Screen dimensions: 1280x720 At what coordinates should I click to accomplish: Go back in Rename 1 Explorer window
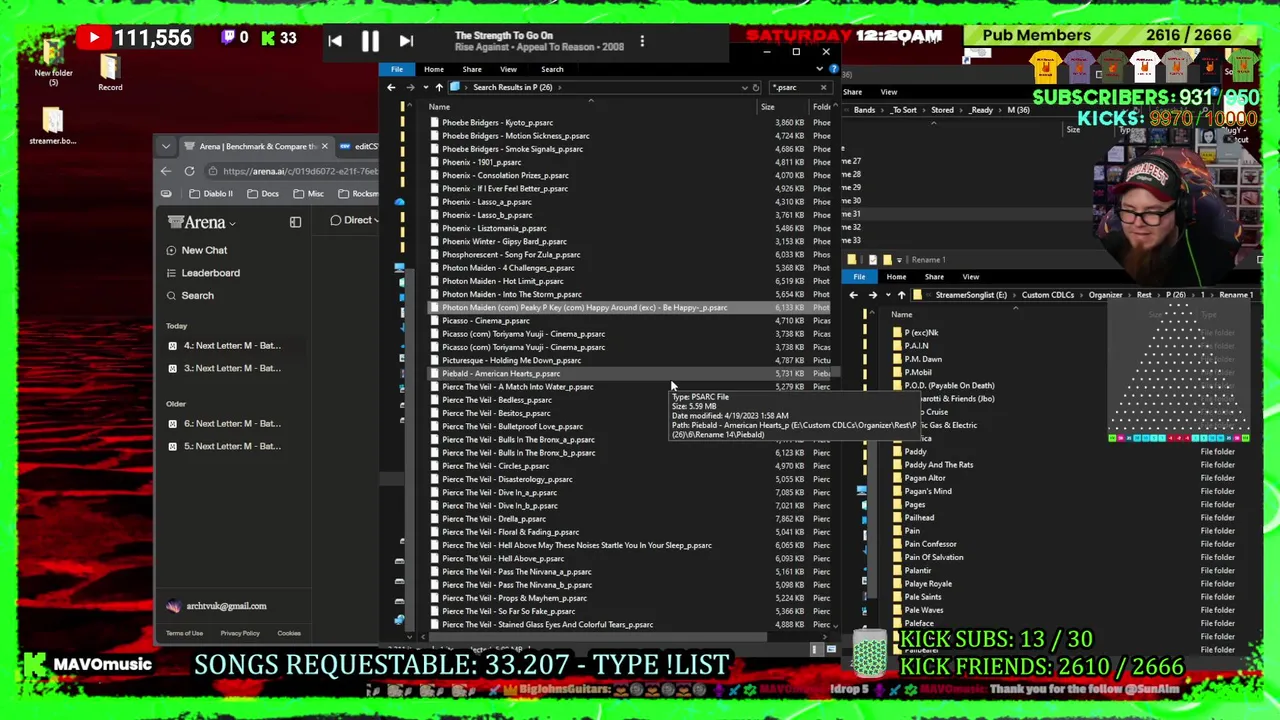coord(853,295)
